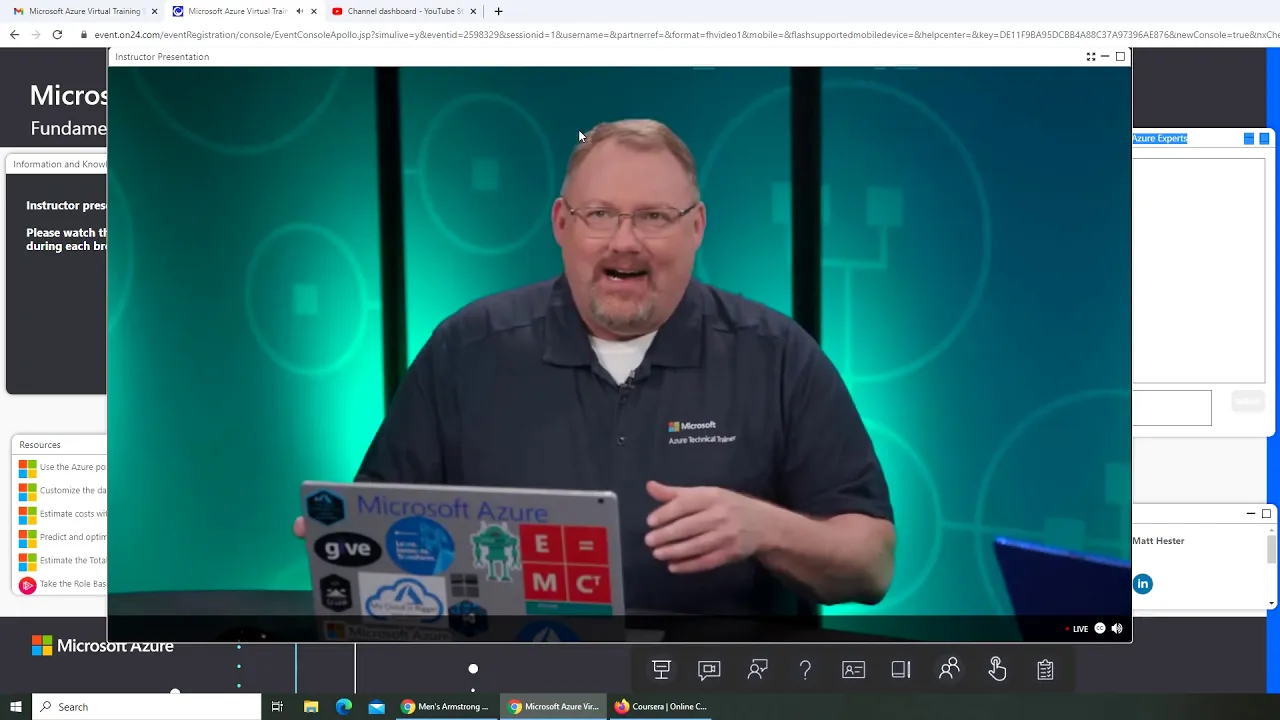Open a new browser tab

[x=498, y=11]
